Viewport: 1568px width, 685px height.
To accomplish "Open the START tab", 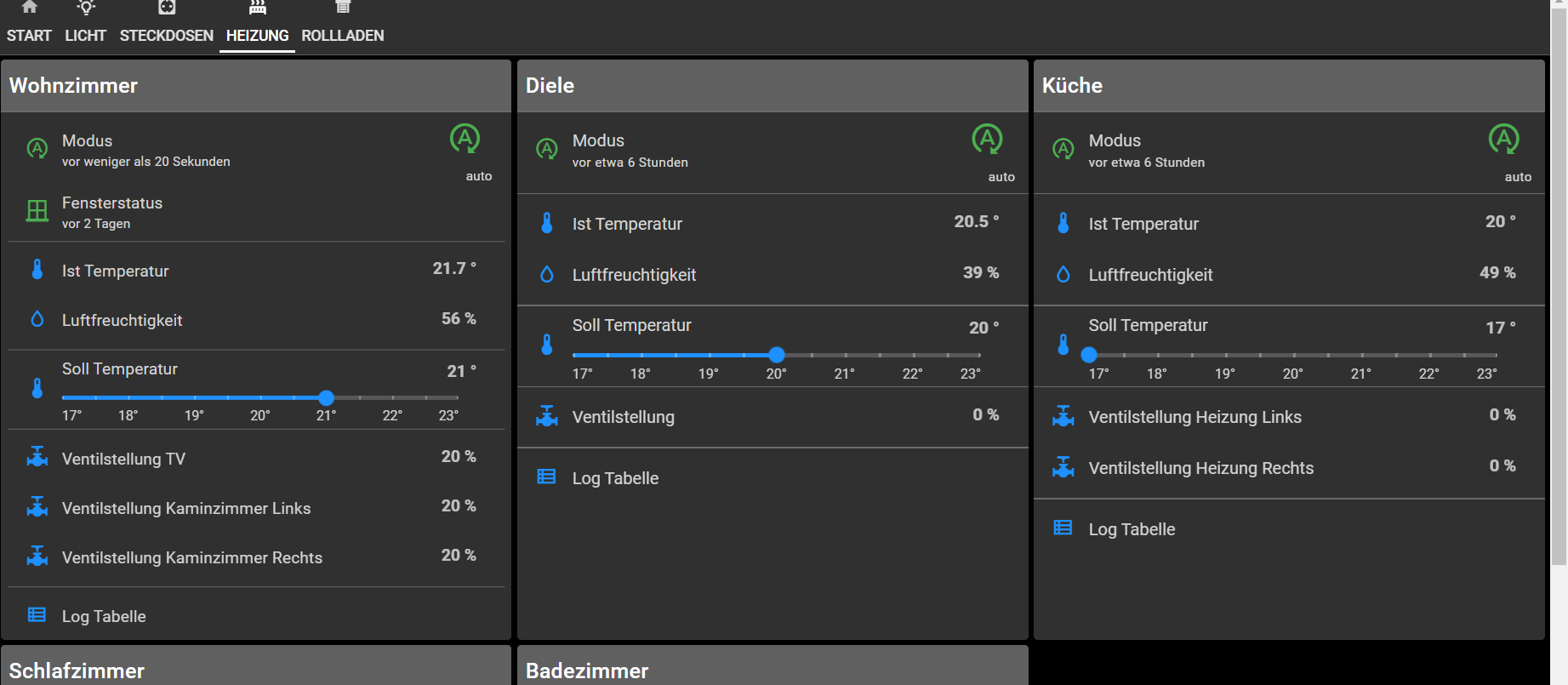I will [29, 26].
